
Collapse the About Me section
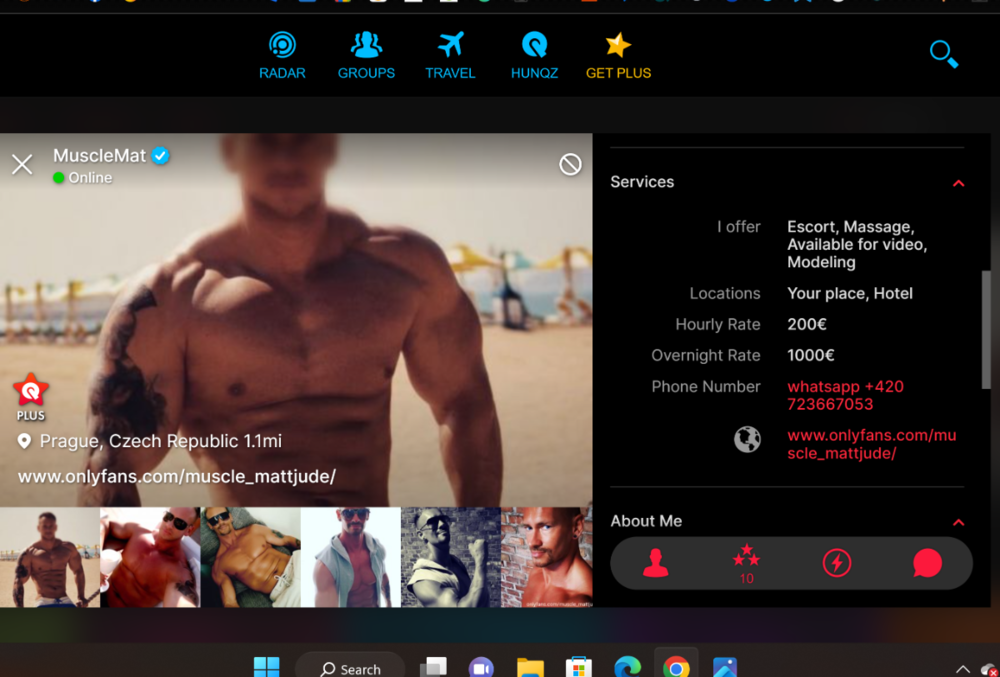pos(958,522)
